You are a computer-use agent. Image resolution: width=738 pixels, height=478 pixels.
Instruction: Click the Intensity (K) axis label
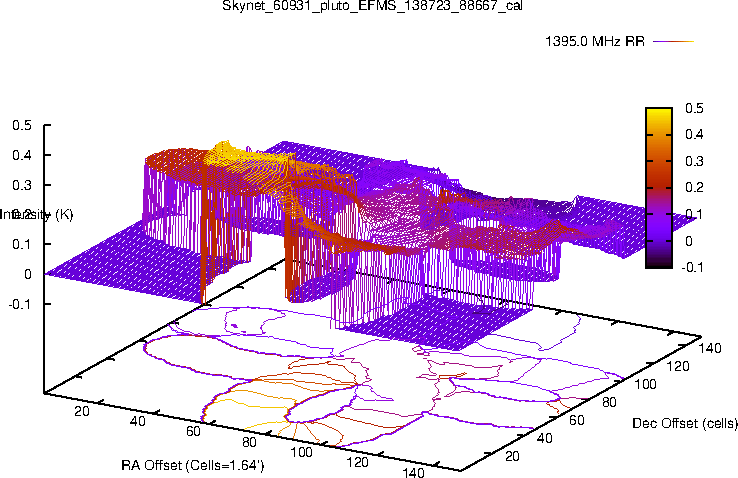tap(37, 215)
